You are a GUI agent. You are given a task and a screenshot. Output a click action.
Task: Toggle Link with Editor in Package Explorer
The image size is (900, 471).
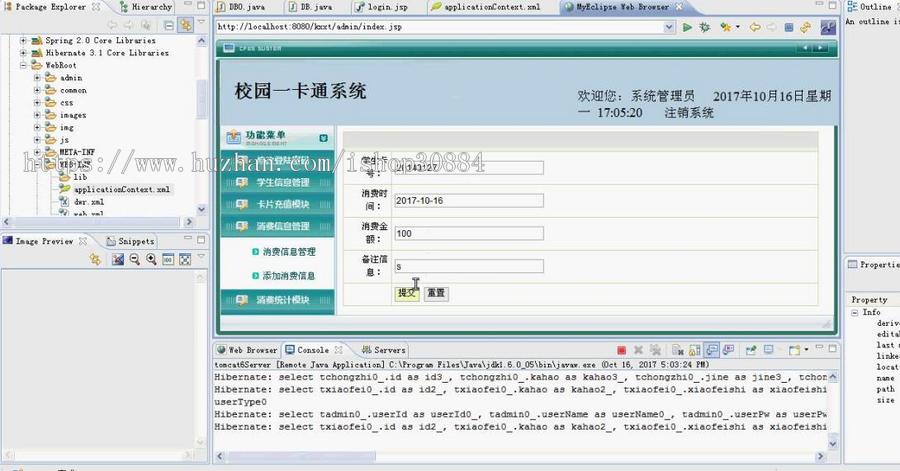(185, 25)
